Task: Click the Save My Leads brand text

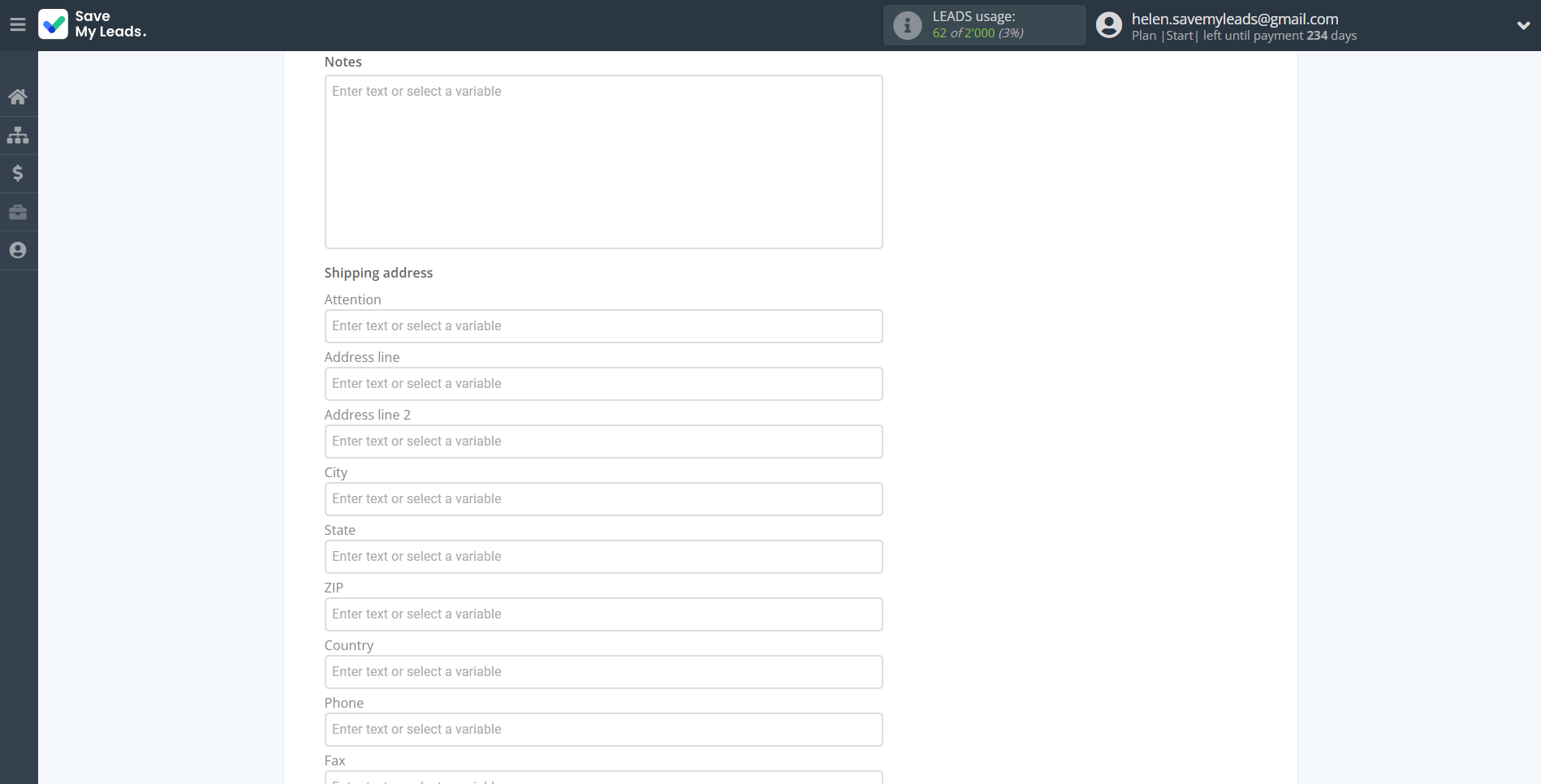Action: [x=110, y=24]
